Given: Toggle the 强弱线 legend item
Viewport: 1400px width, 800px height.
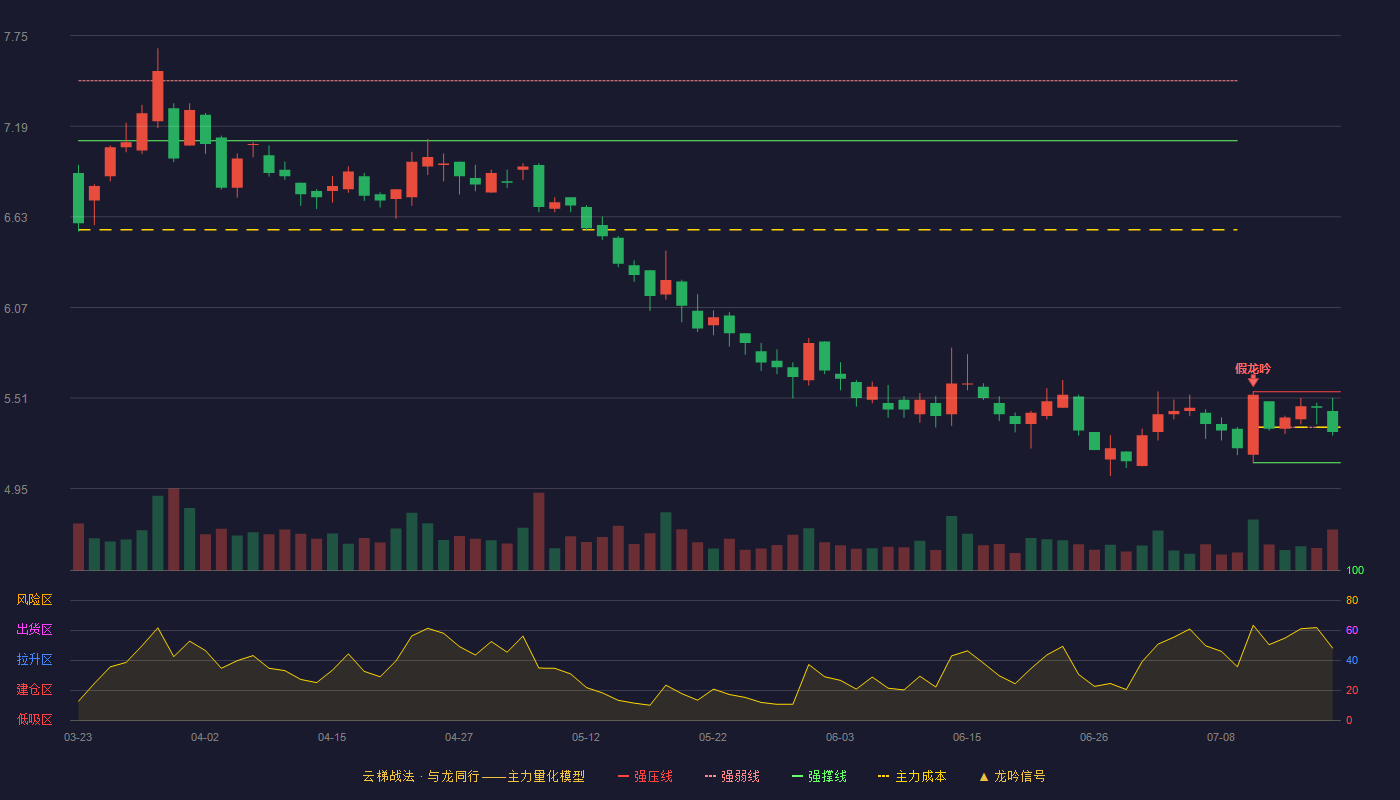Looking at the screenshot, I should pyautogui.click(x=732, y=776).
